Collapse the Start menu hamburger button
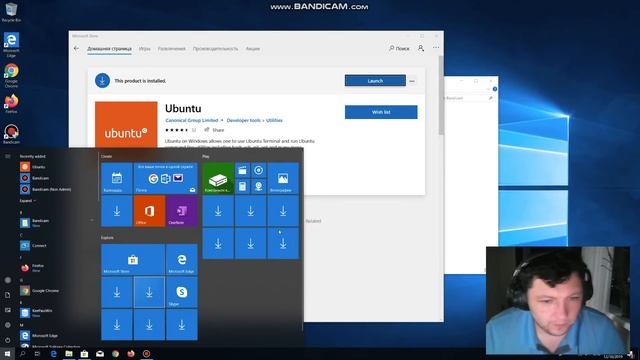The image size is (640, 360). coord(7,156)
